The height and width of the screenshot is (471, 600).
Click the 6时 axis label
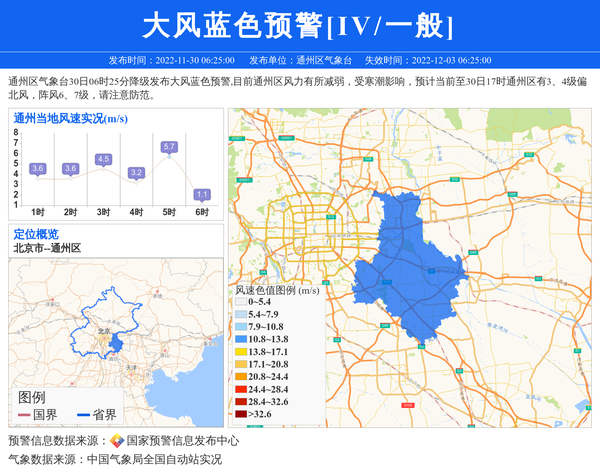[202, 212]
